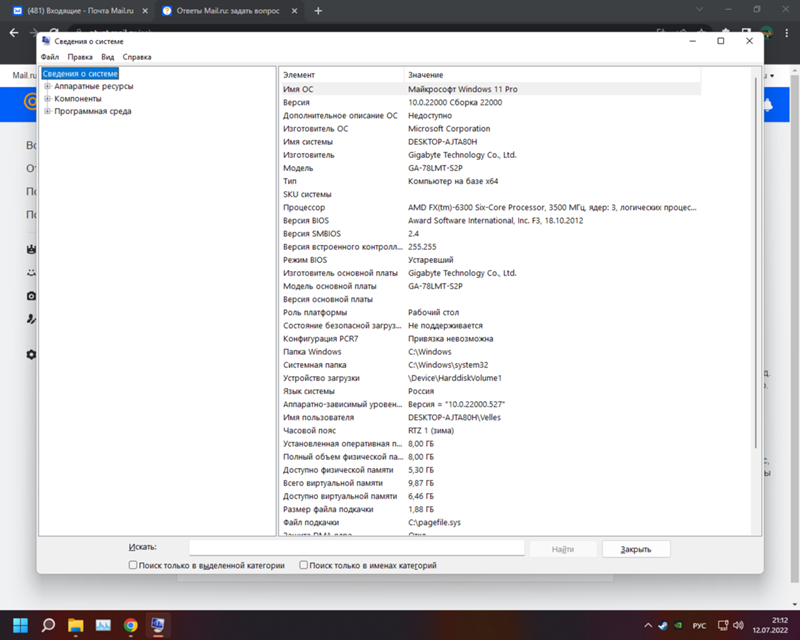This screenshot has height=640, width=800.
Task: Go back in Chrome
Action: click(14, 33)
